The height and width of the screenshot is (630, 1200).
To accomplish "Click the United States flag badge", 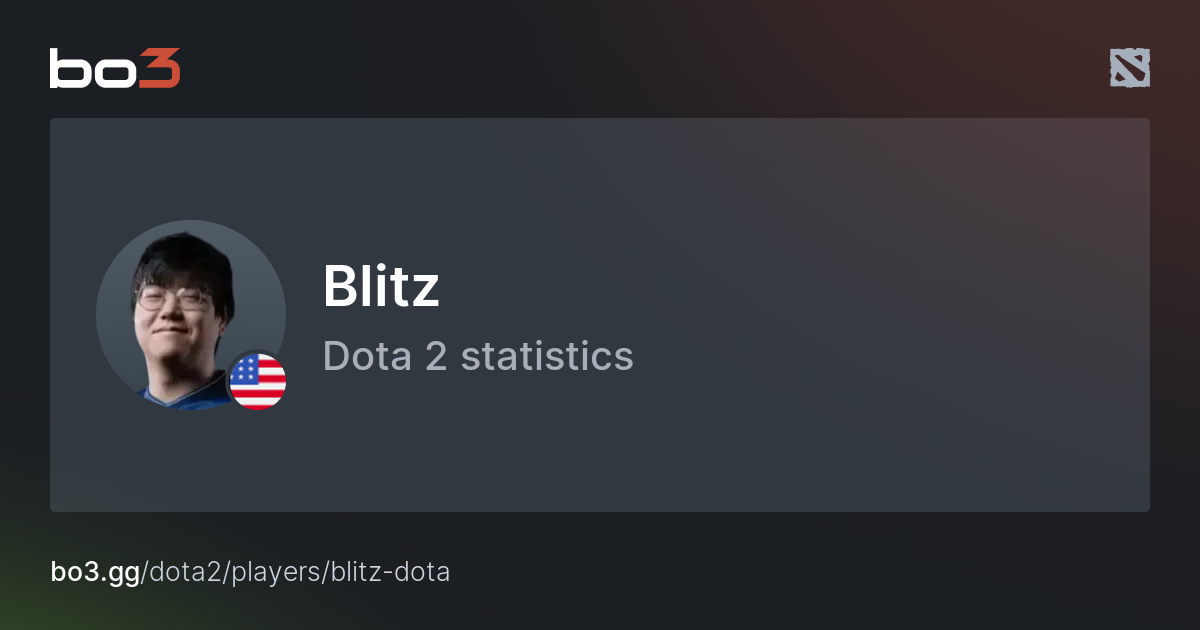I will pos(258,381).
